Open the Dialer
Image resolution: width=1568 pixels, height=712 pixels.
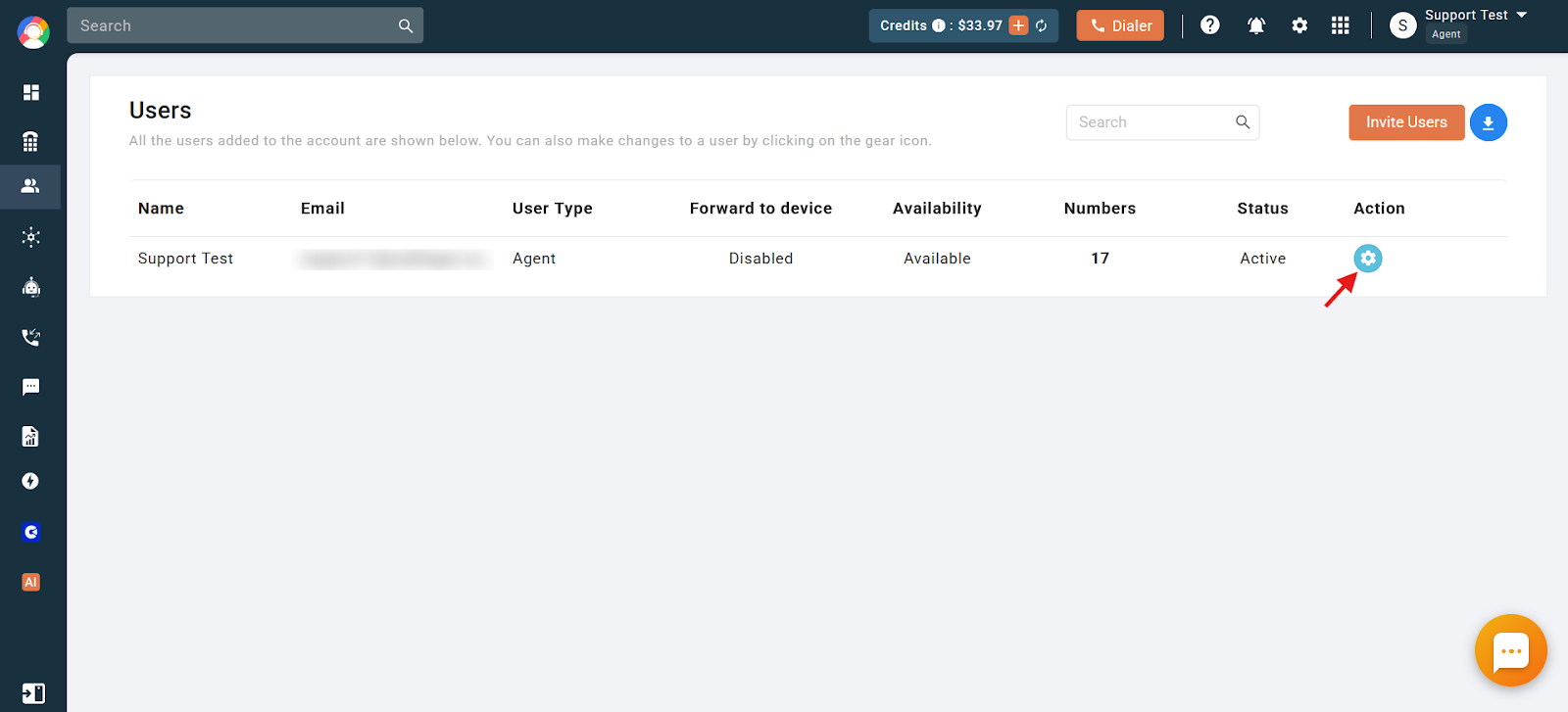(x=1120, y=25)
